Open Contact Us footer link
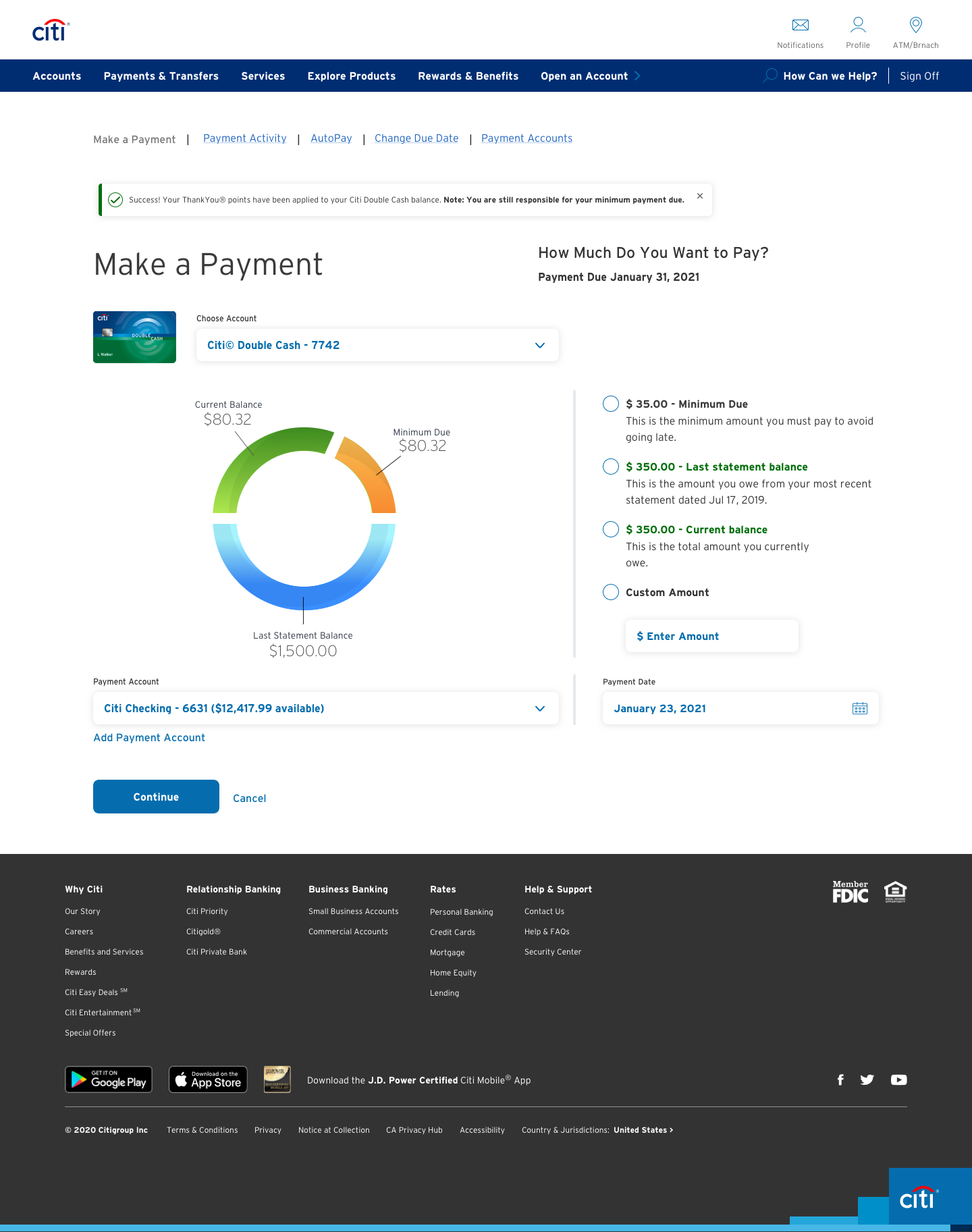972x1232 pixels. (x=545, y=911)
